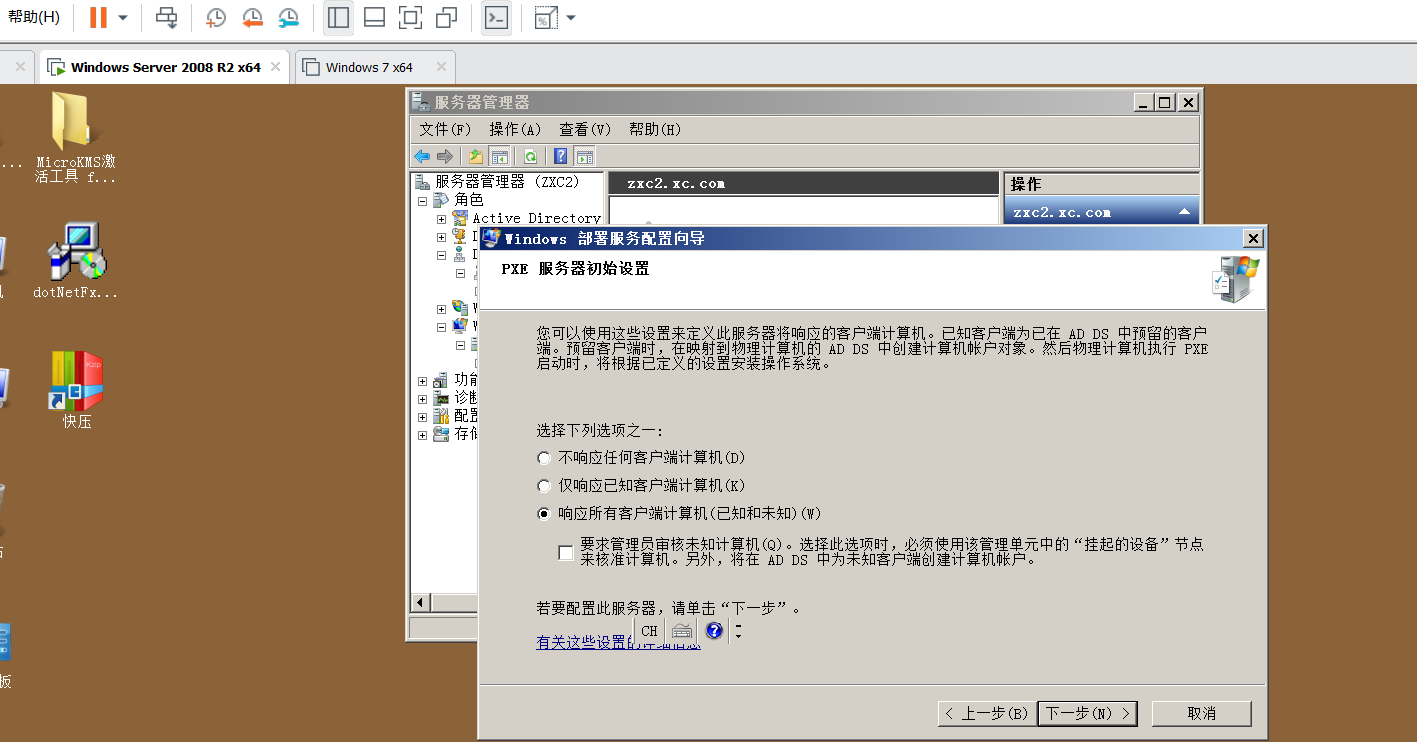This screenshot has width=1417, height=742.
Task: Pause the virtual machine with the orange pause icon
Action: click(98, 17)
